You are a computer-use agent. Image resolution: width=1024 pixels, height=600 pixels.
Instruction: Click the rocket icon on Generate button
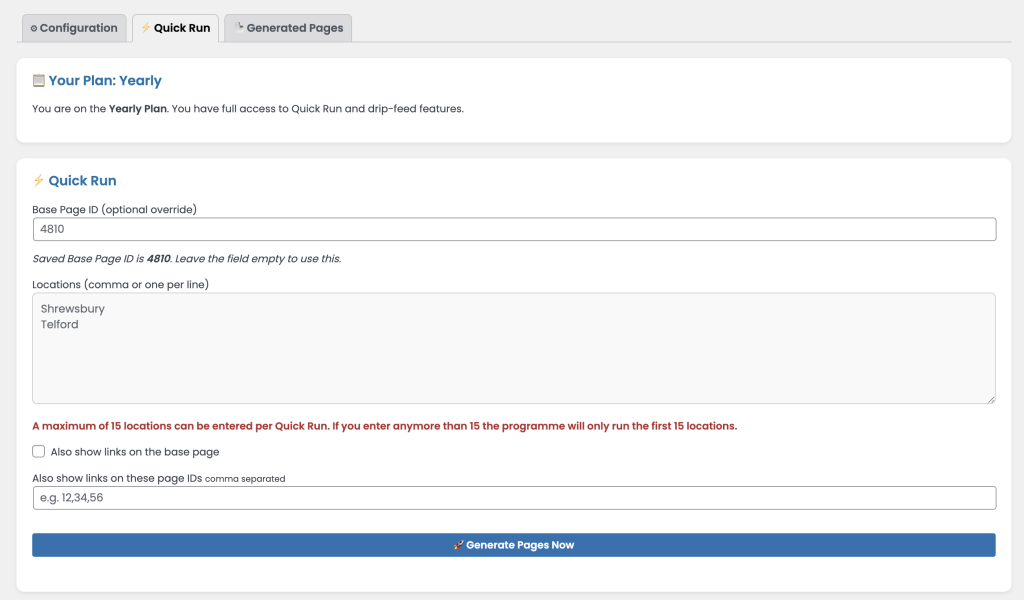(x=458, y=545)
